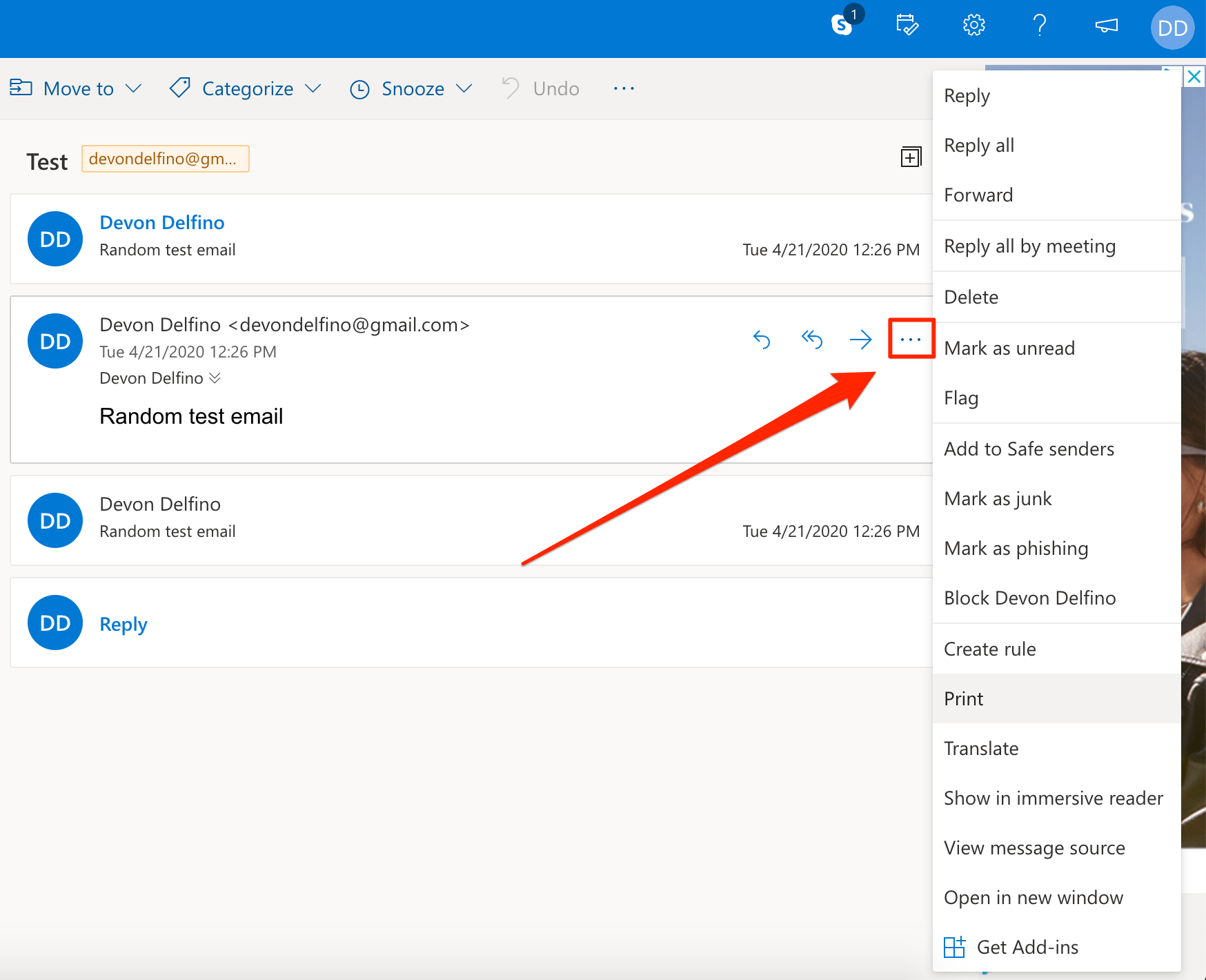Click the Reply link at conversation bottom
Viewport: 1206px width, 980px height.
[x=123, y=624]
